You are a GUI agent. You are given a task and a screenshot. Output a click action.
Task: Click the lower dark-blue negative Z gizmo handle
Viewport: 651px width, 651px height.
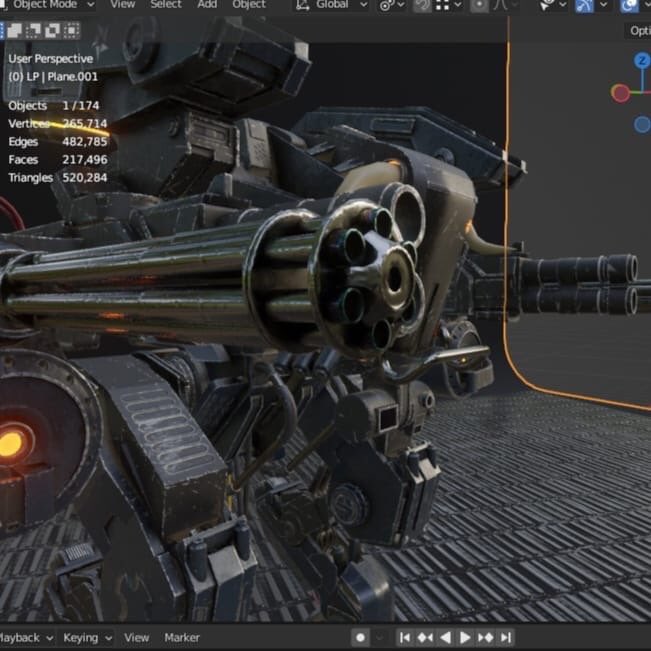coord(642,125)
